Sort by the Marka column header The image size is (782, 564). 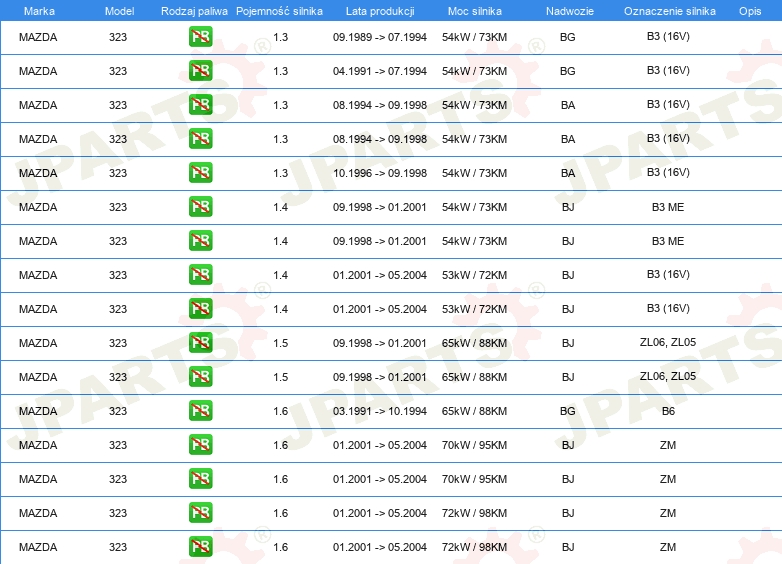tap(39, 11)
